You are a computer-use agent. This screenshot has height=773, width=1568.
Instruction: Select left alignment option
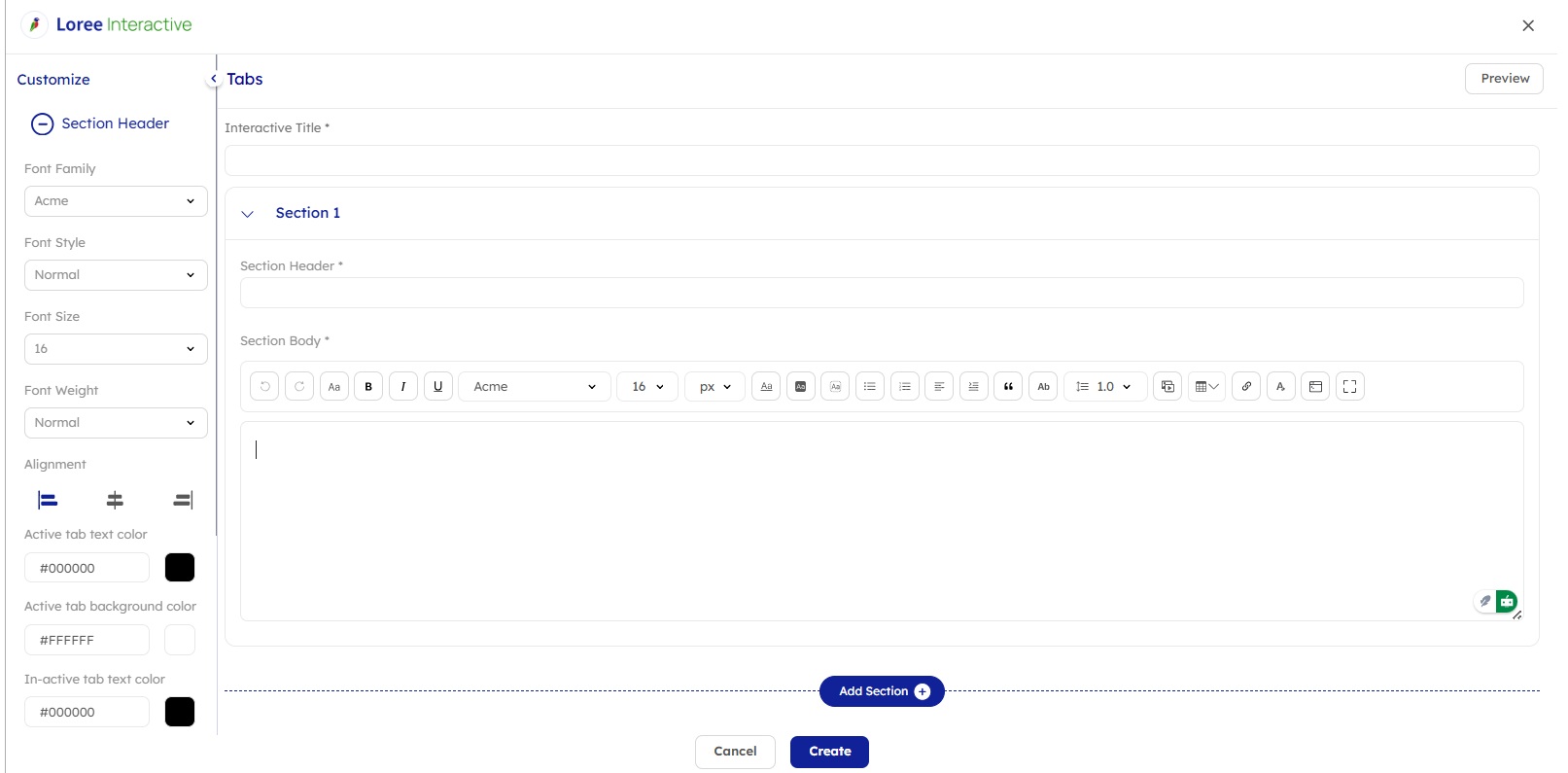48,500
